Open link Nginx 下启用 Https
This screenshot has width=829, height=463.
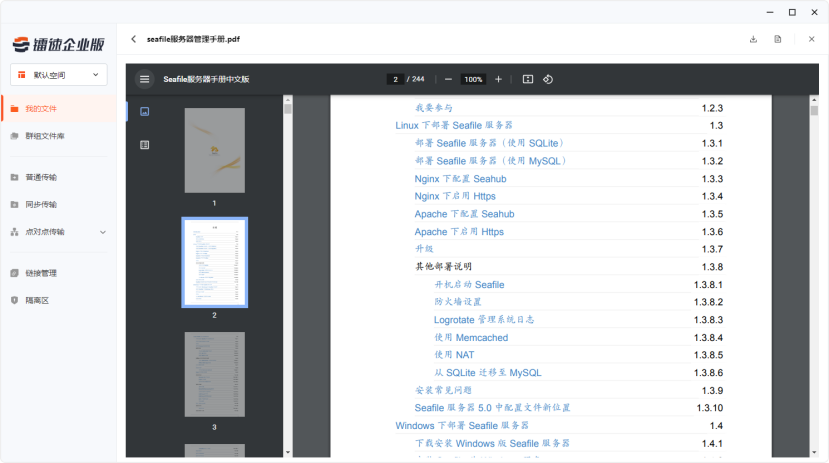pos(455,196)
